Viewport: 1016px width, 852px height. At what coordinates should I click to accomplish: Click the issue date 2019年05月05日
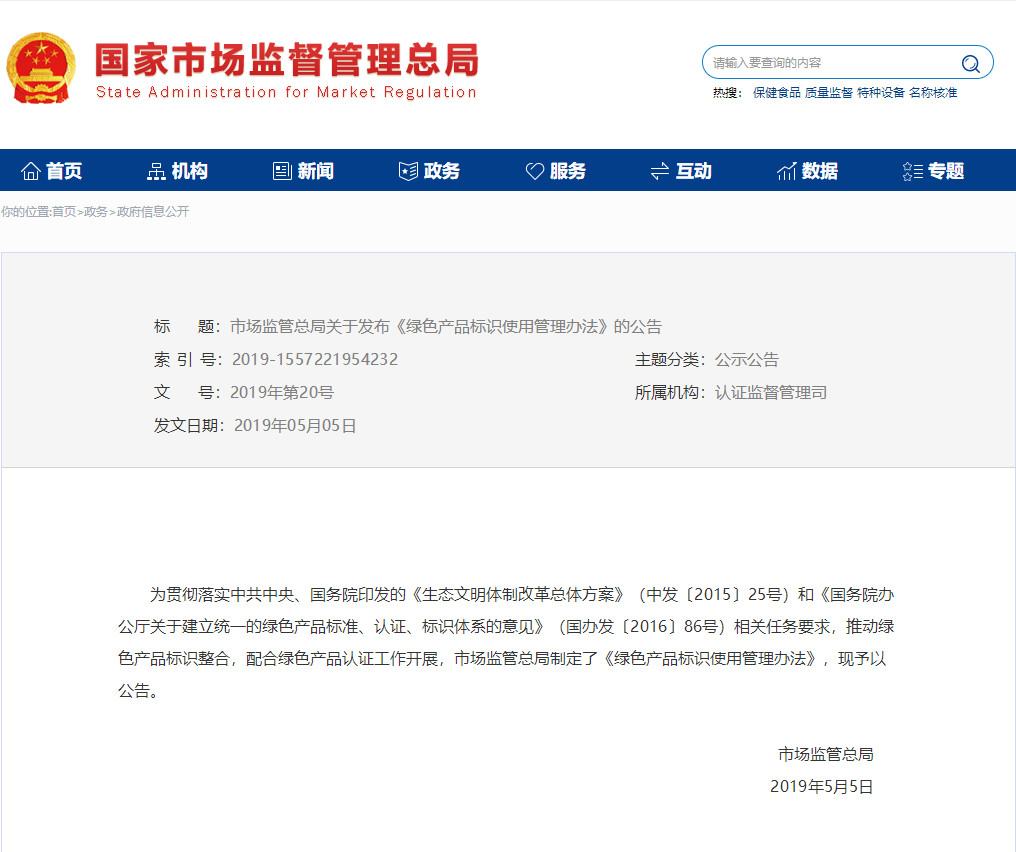click(295, 426)
